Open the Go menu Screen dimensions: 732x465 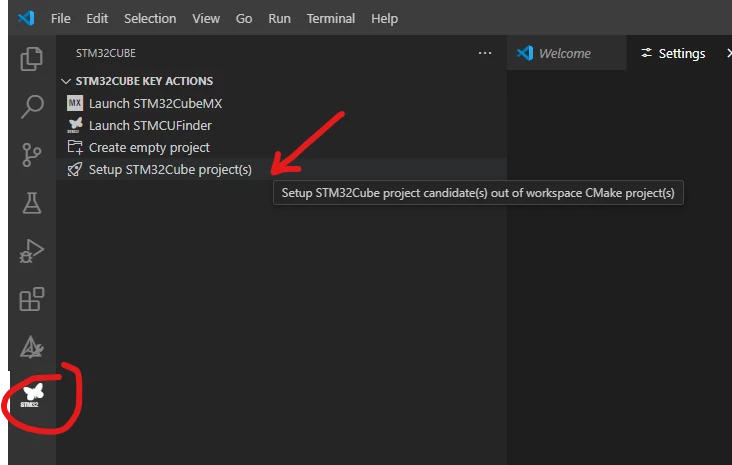tap(244, 18)
